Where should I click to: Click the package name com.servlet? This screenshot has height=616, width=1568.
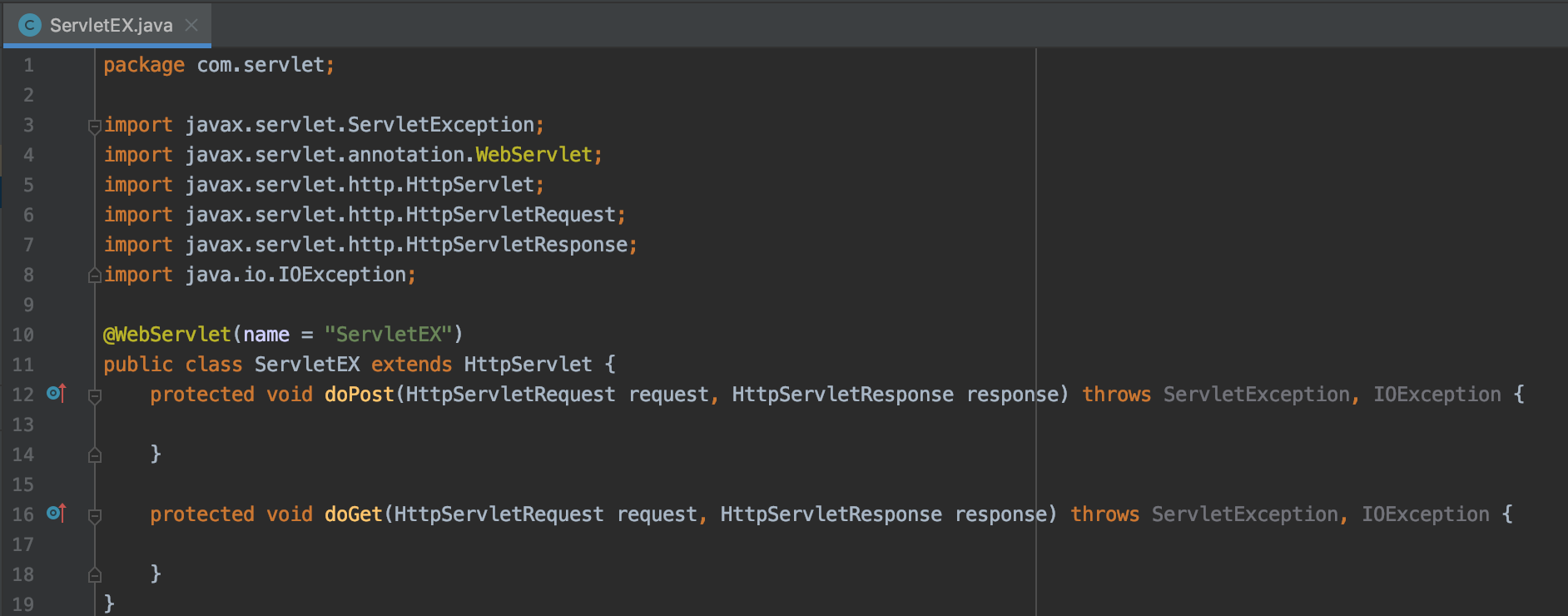[261, 65]
